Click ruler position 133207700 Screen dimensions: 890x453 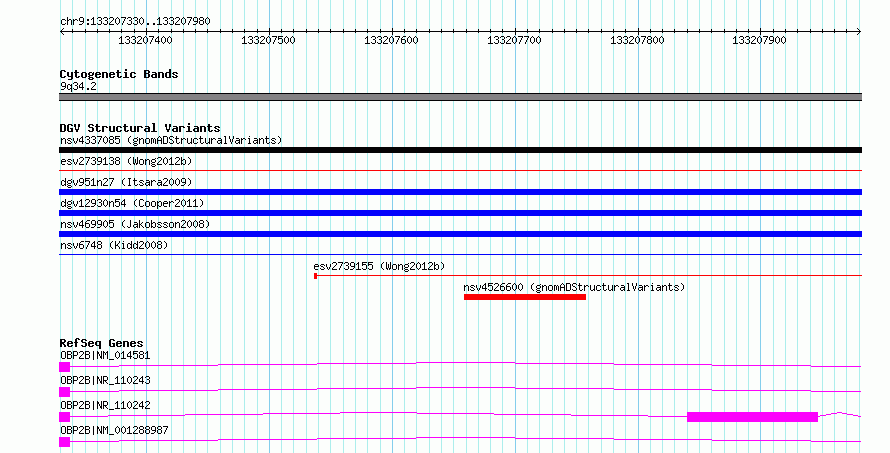pos(514,40)
